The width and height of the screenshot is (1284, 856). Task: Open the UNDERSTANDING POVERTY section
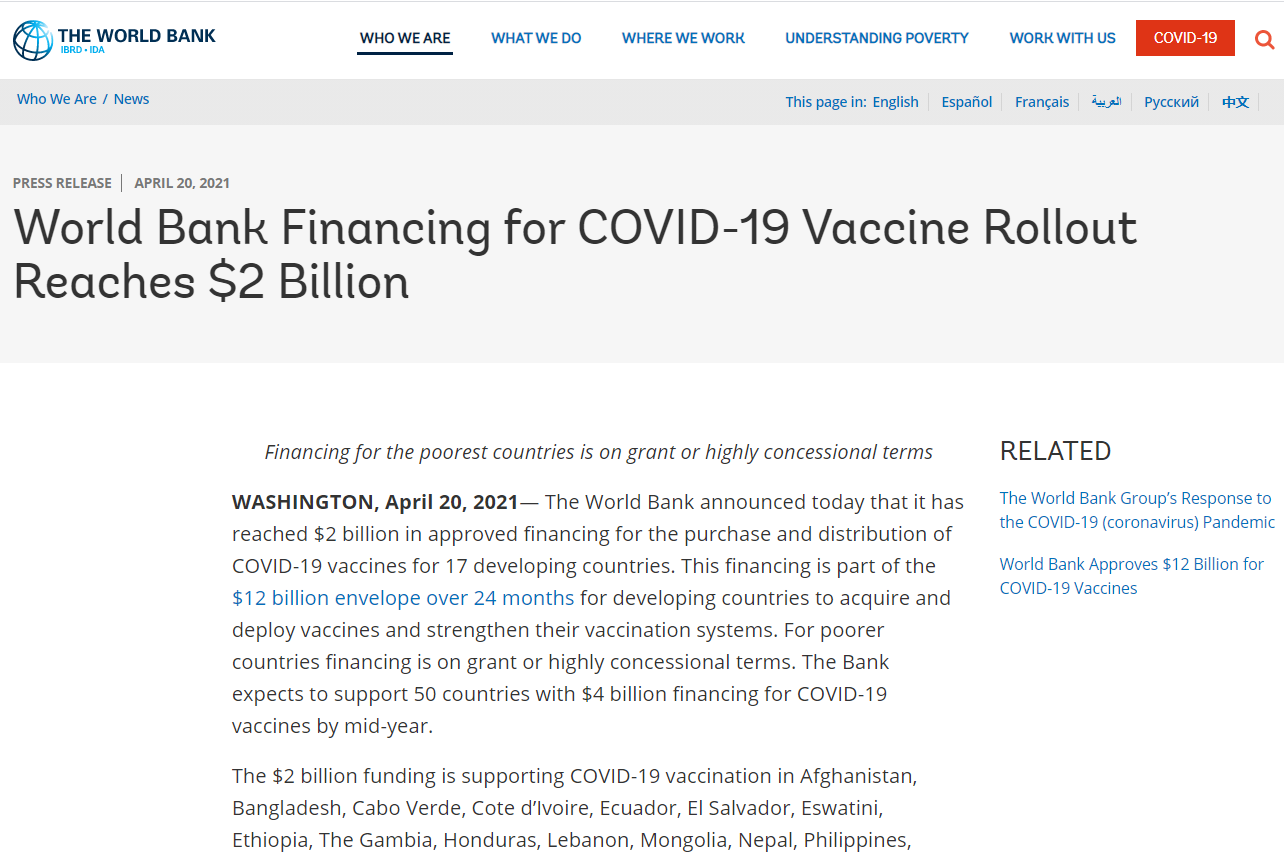[x=877, y=37]
